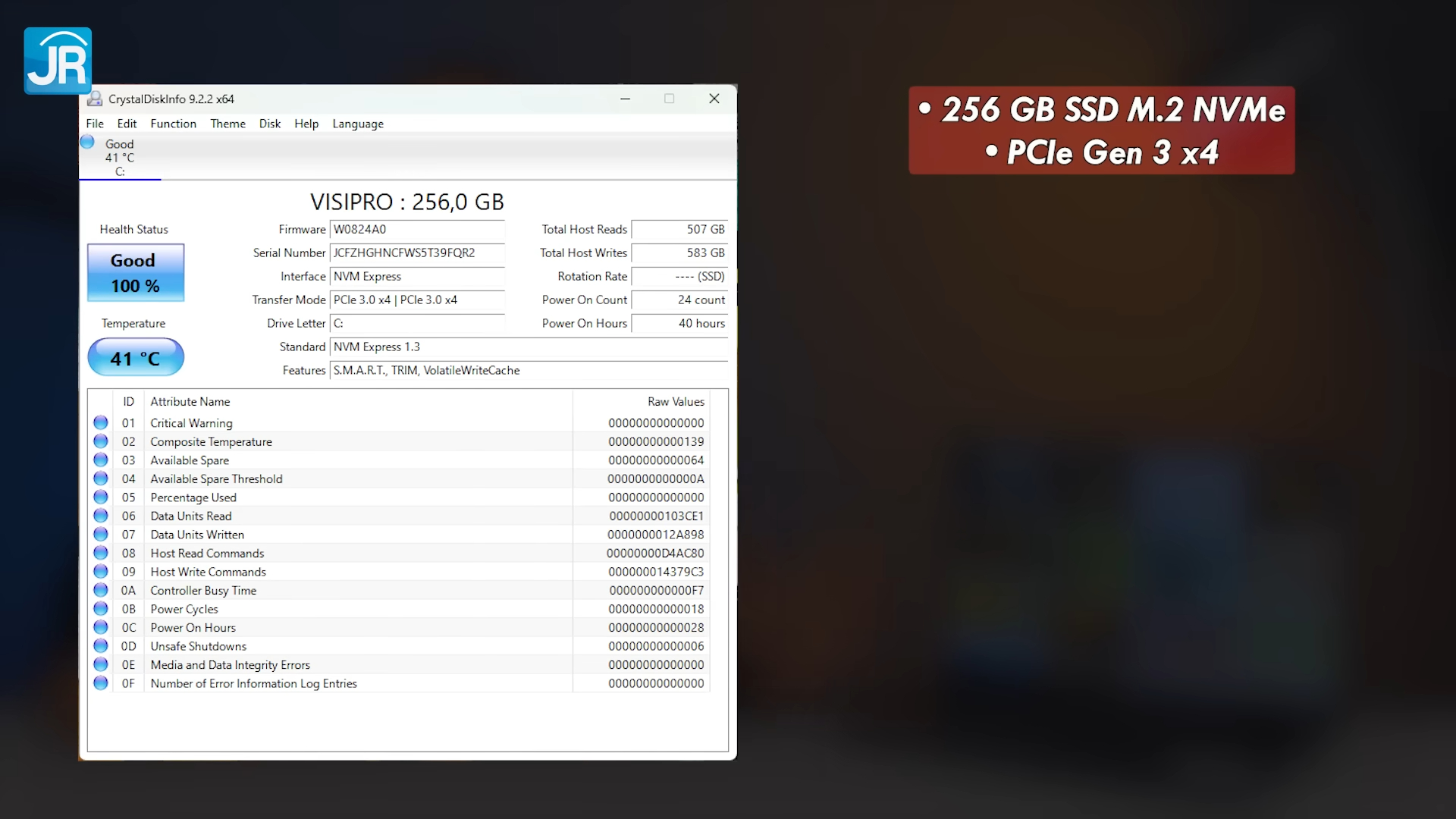Click the blue health circle above the C: drive
This screenshot has width=1456, height=819.
pos(86,142)
